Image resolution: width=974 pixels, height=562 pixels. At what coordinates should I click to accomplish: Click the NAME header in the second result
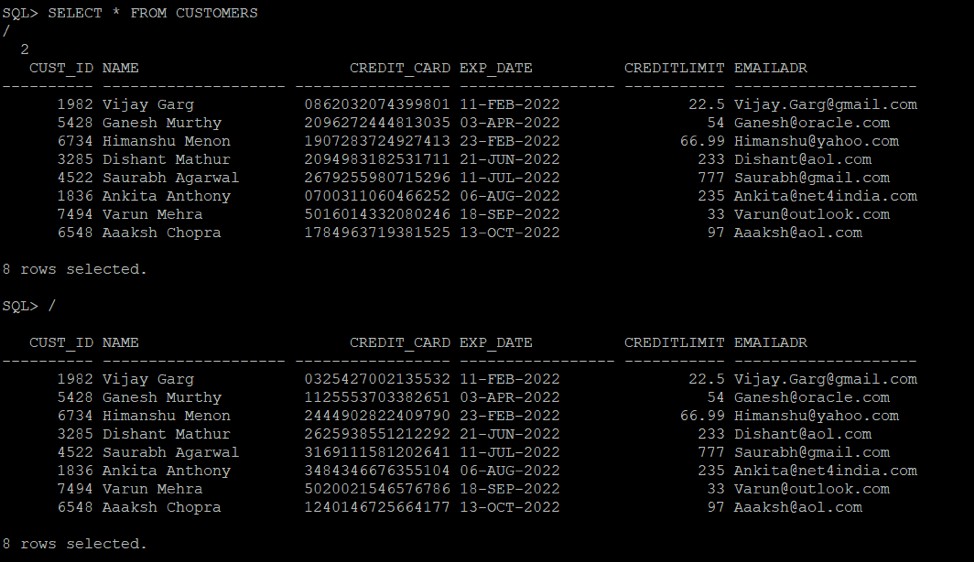[x=121, y=342]
